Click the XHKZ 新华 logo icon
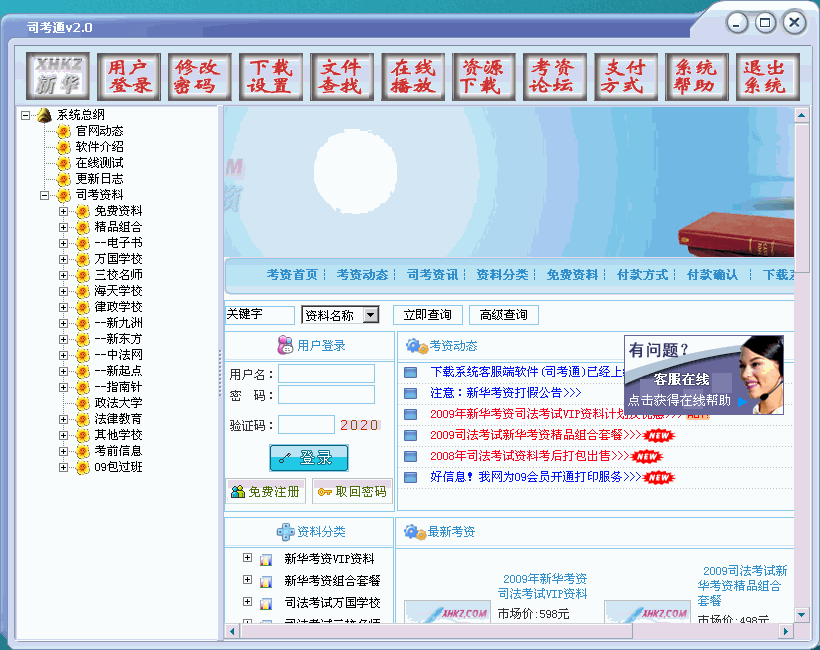820x650 pixels. [x=59, y=76]
